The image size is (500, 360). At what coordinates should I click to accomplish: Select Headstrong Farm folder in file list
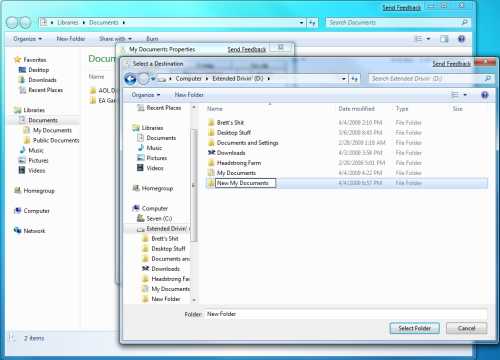pyautogui.click(x=239, y=163)
